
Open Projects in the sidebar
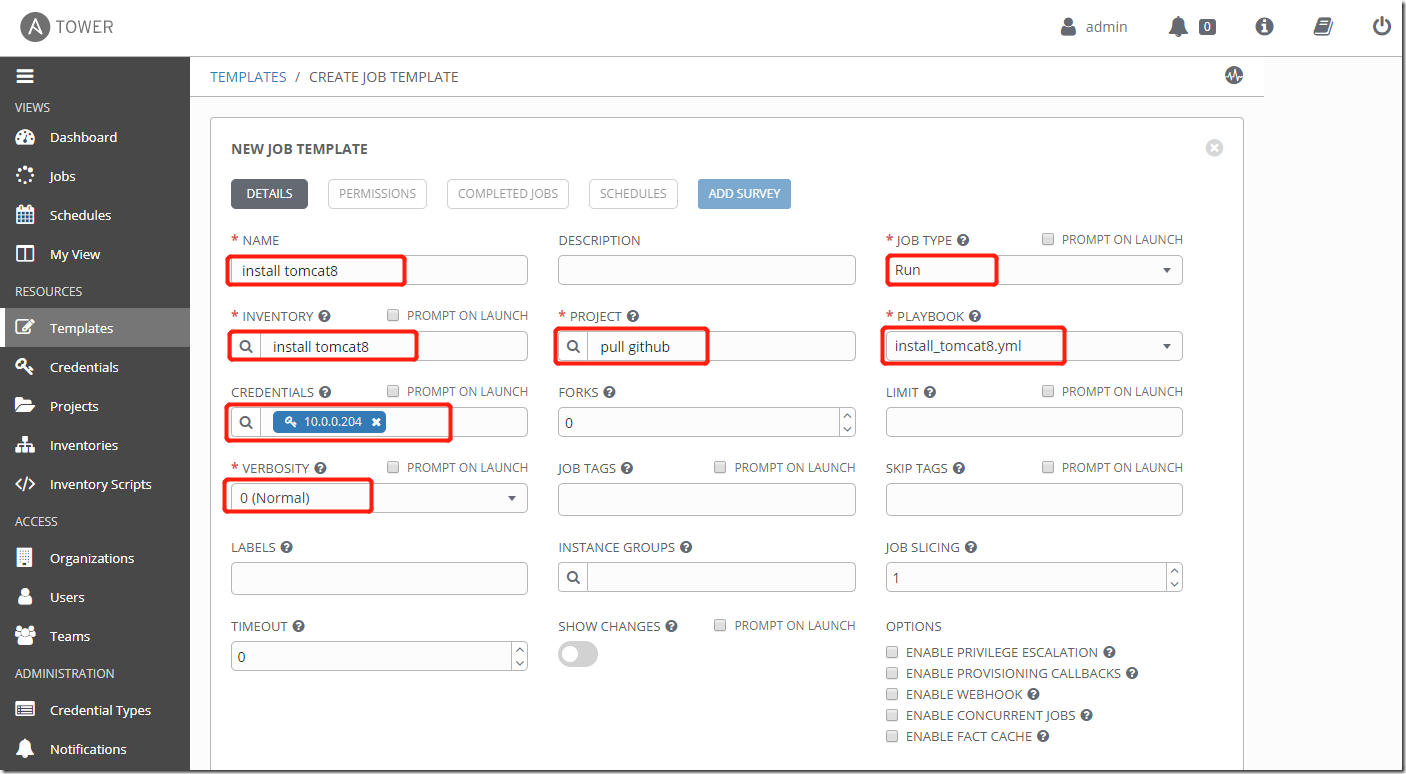click(95, 406)
